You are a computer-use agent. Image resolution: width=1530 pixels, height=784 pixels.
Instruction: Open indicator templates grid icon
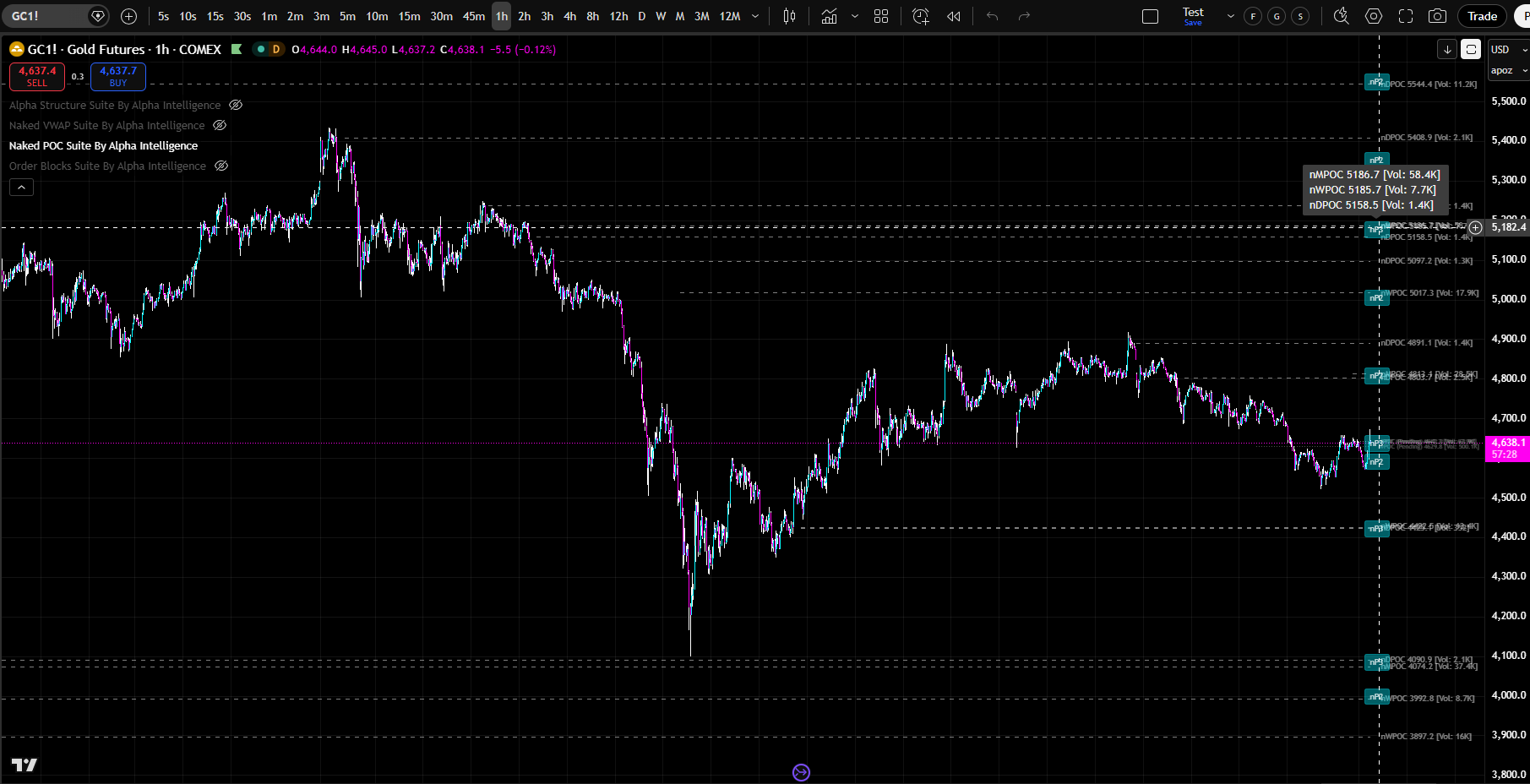(881, 16)
